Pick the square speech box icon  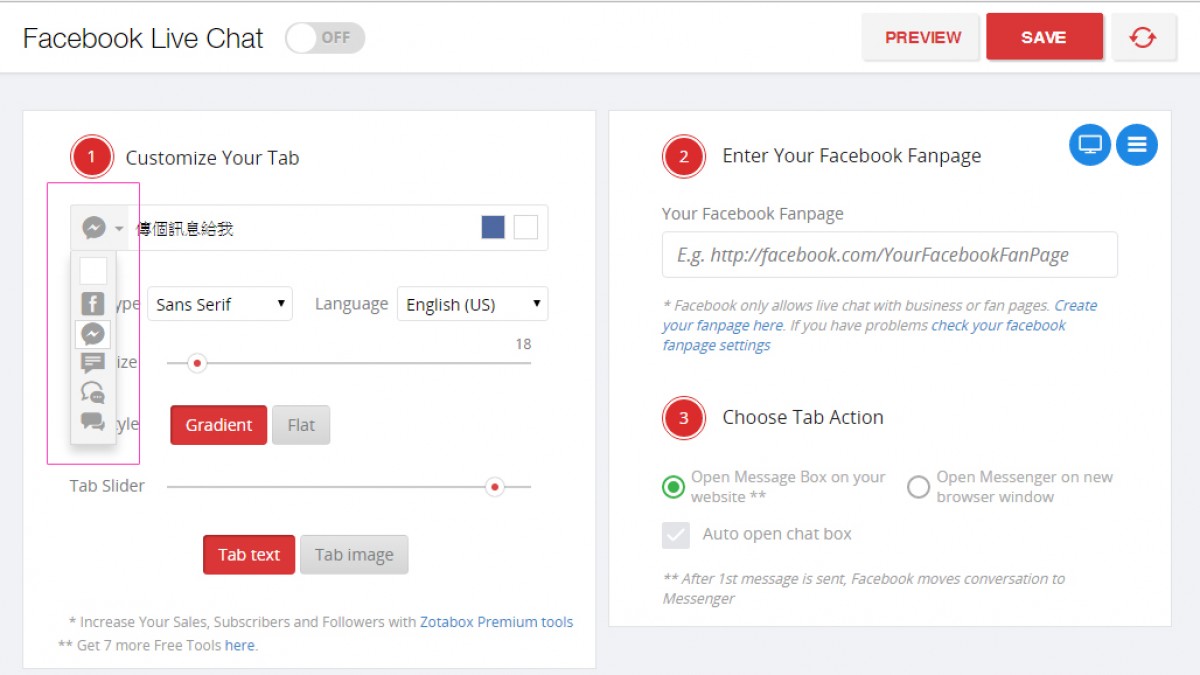[x=93, y=363]
